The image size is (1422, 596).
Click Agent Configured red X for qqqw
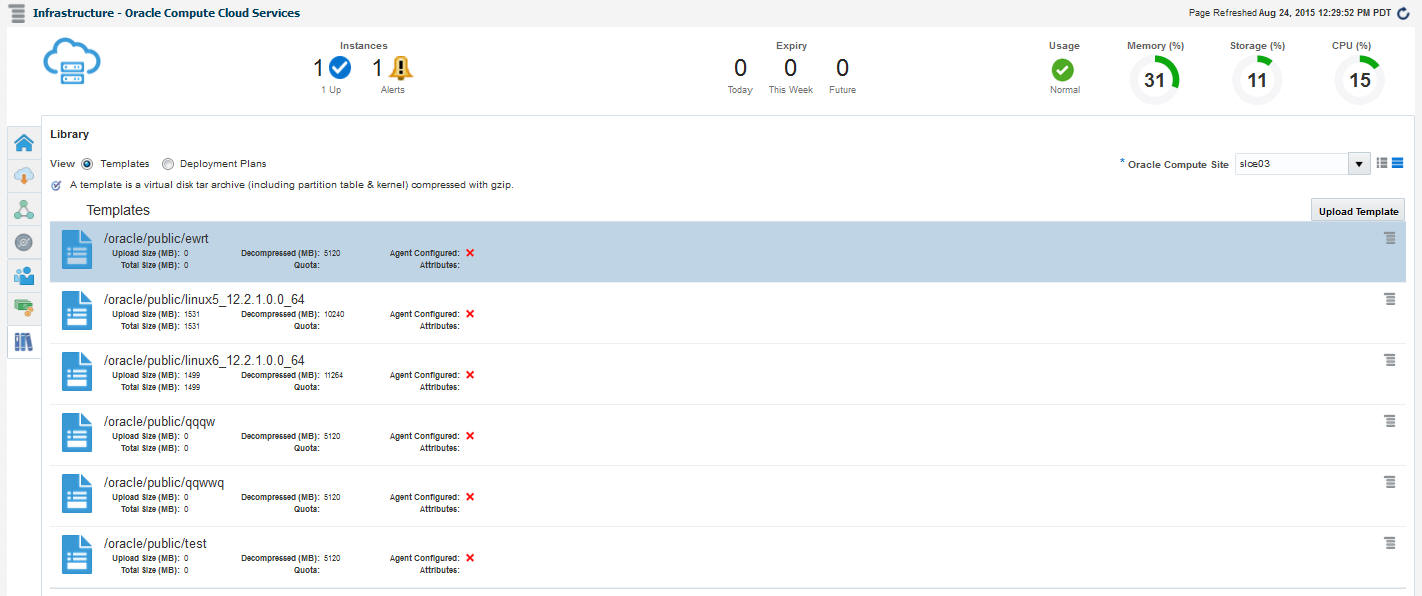coord(470,436)
